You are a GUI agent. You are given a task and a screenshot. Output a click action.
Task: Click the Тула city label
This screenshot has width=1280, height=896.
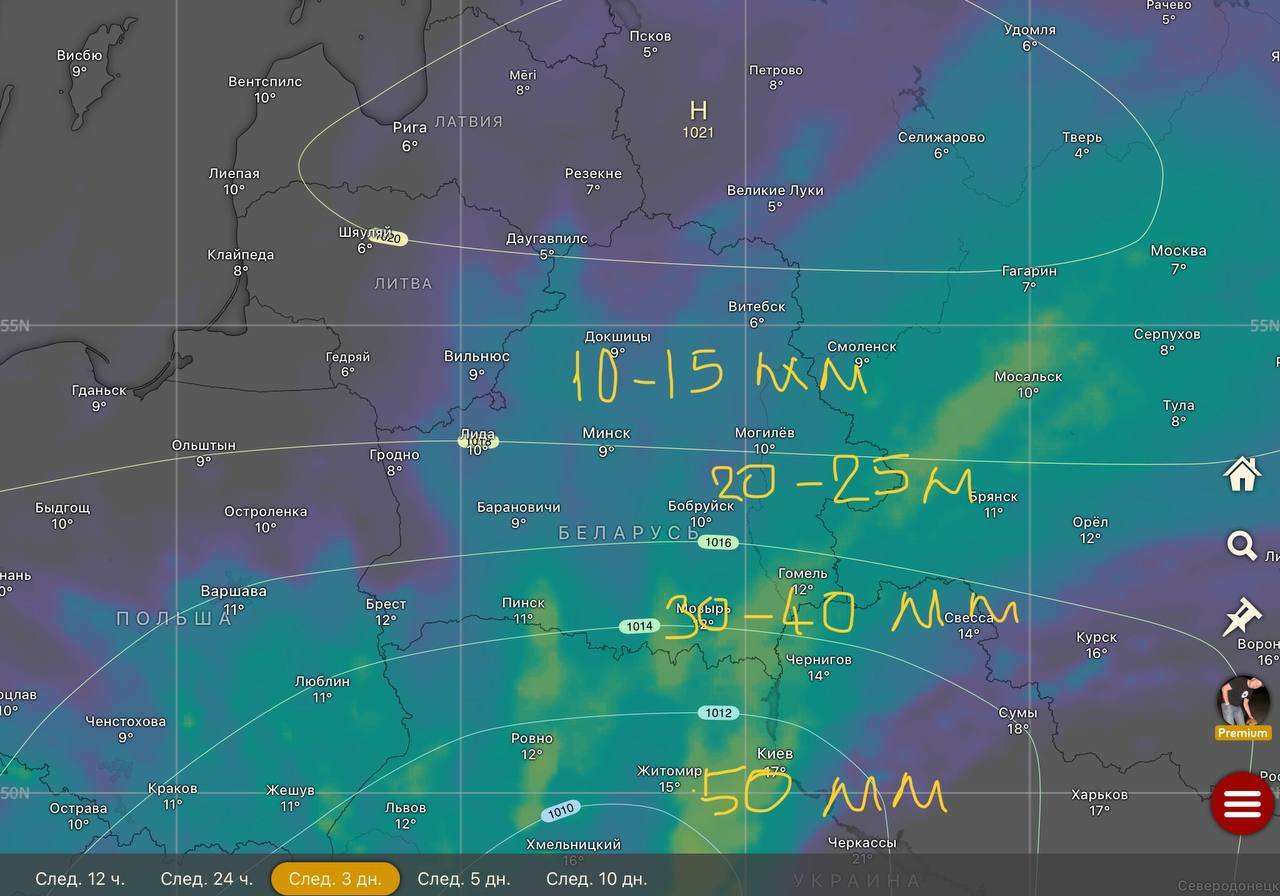point(1179,405)
